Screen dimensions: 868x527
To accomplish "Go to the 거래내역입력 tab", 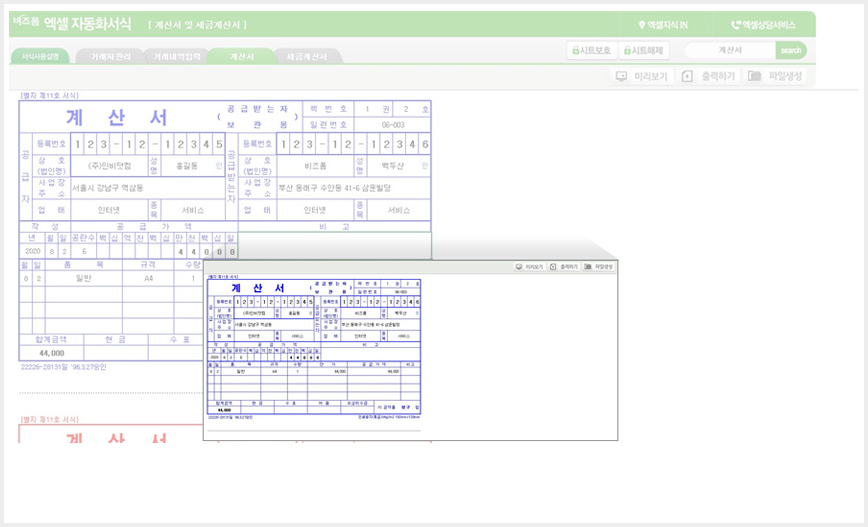I will [x=177, y=56].
